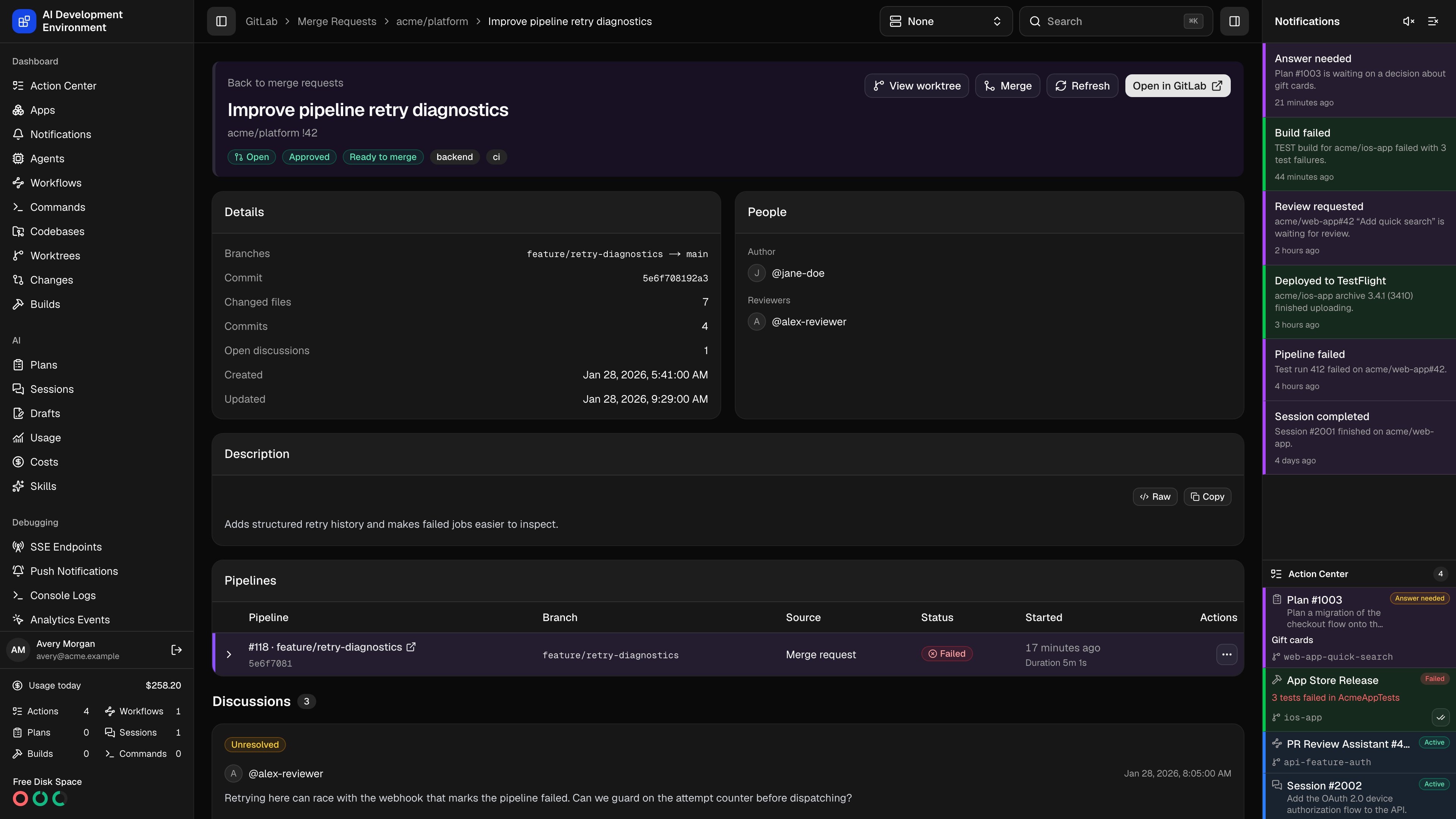Open external link icon for pipeline #118
The height and width of the screenshot is (819, 1456).
[x=411, y=646]
